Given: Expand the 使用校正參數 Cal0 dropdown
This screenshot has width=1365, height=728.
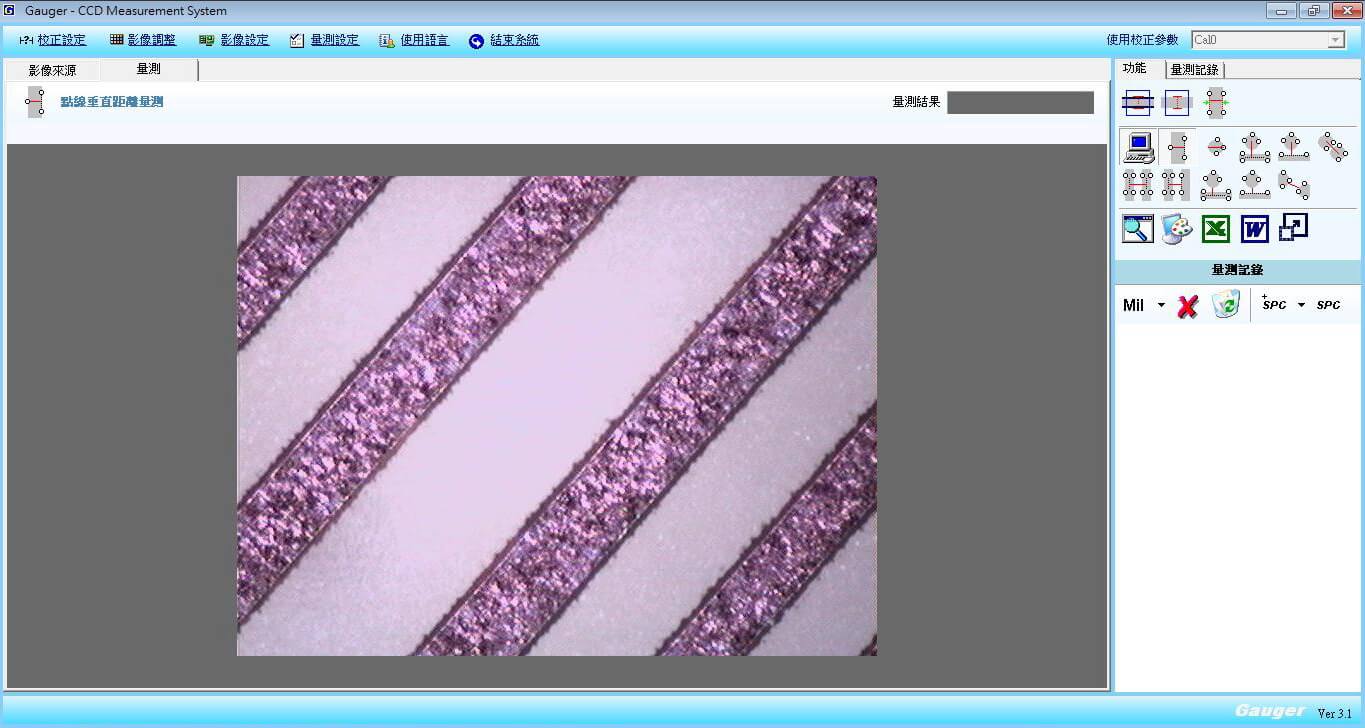Looking at the screenshot, I should pos(1336,40).
